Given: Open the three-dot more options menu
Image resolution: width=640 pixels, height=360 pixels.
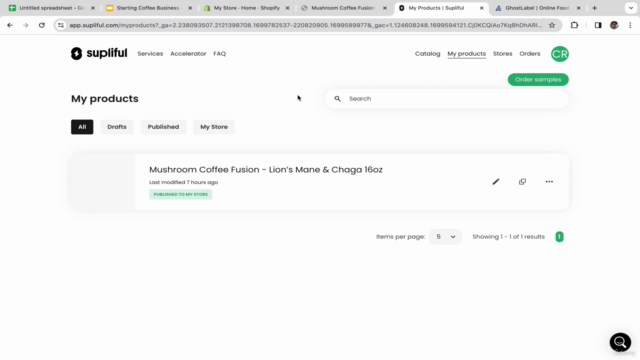Looking at the screenshot, I should (549, 182).
